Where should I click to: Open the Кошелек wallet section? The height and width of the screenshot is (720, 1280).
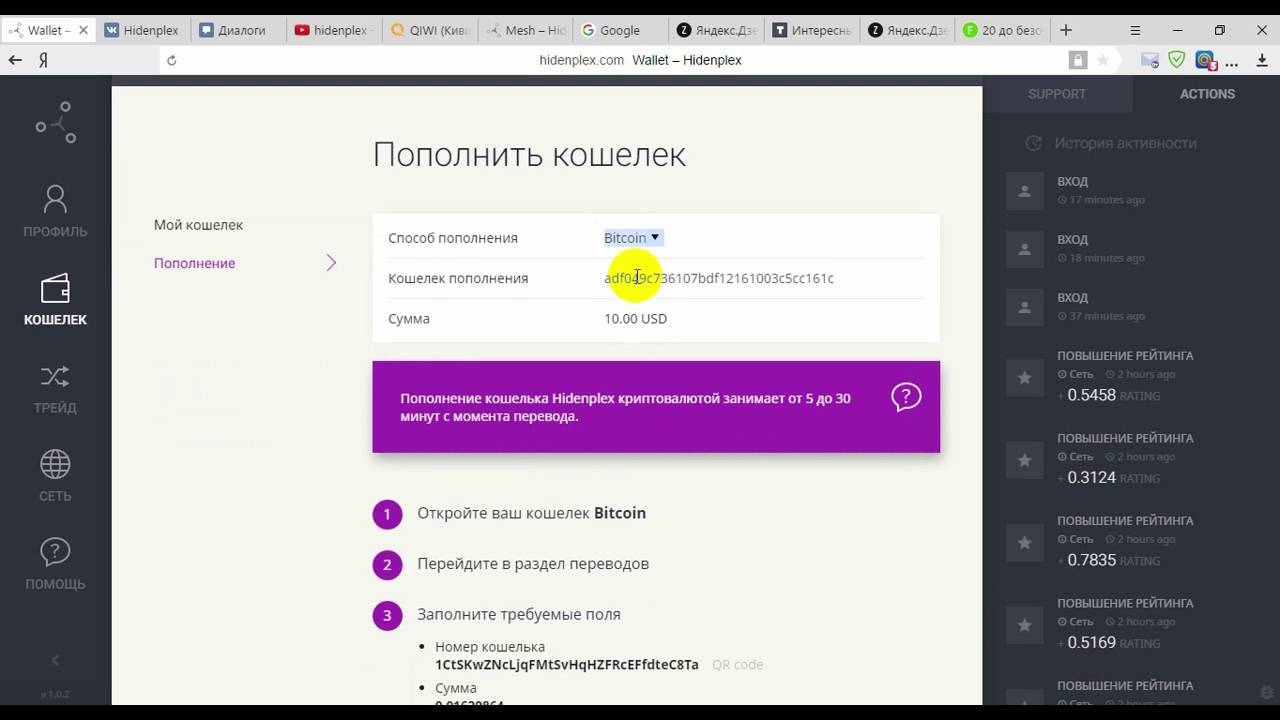coord(55,300)
